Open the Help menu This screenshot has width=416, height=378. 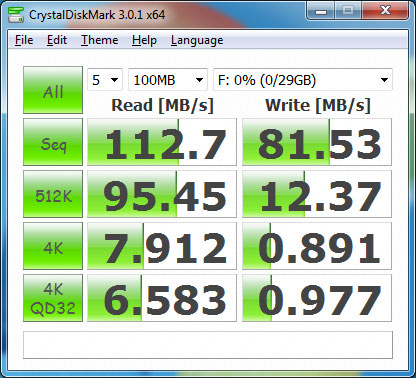tap(144, 40)
